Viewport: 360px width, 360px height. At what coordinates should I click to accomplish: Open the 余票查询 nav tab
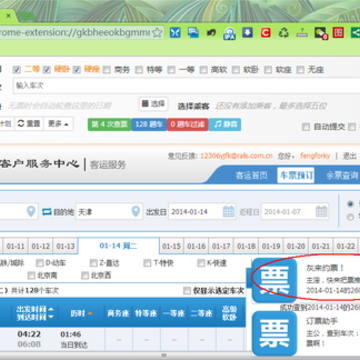(342, 176)
